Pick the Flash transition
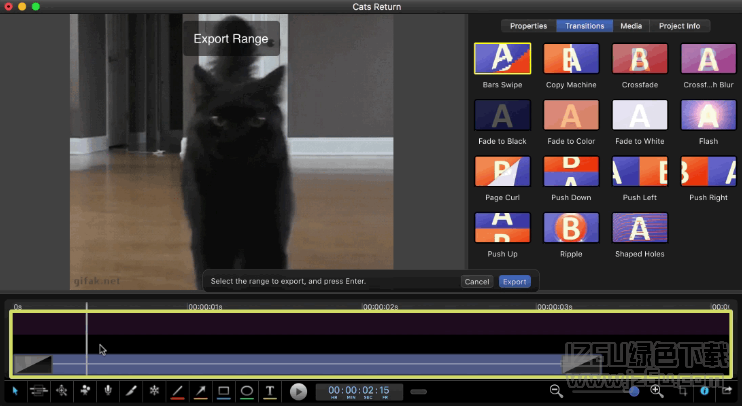The image size is (742, 406). click(x=708, y=115)
